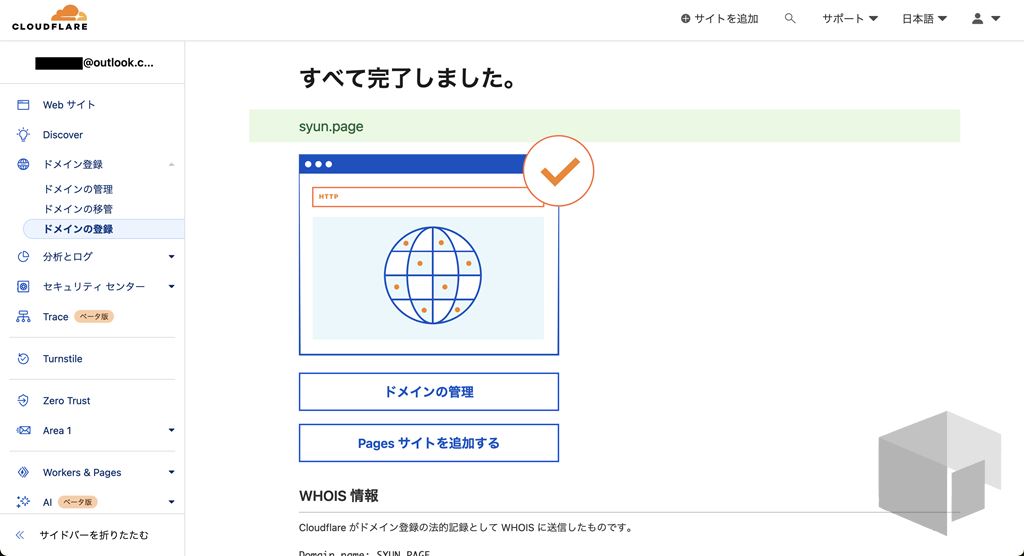Click the Trace network icon

[x=23, y=316]
